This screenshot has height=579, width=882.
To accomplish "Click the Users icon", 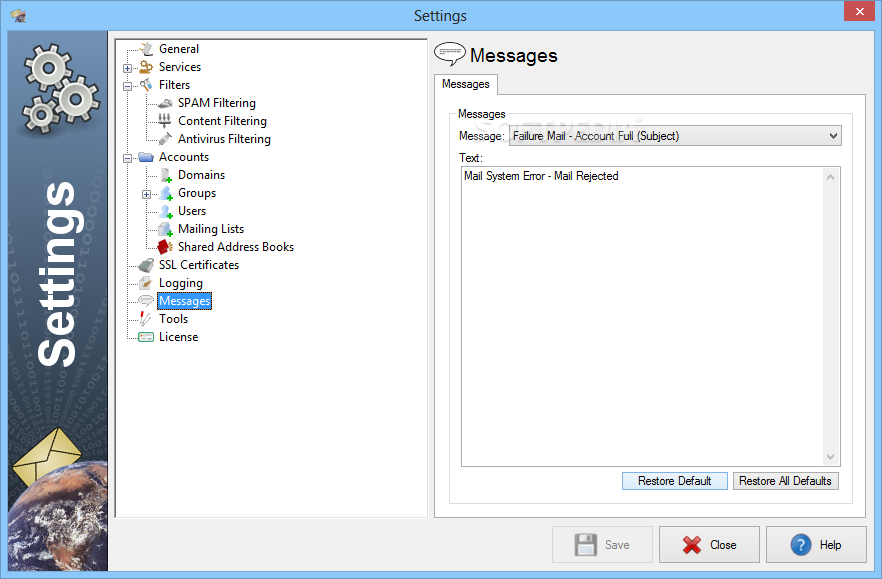I will click(165, 211).
